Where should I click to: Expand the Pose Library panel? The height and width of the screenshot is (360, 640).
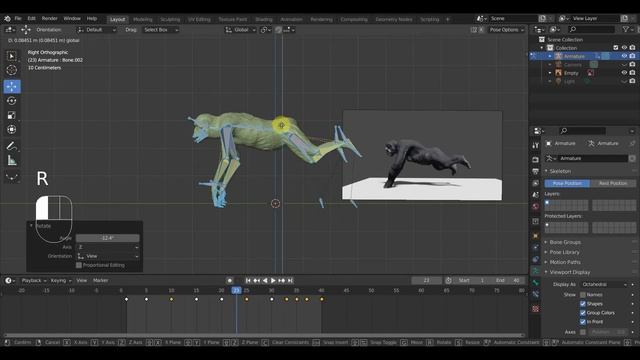tap(564, 252)
